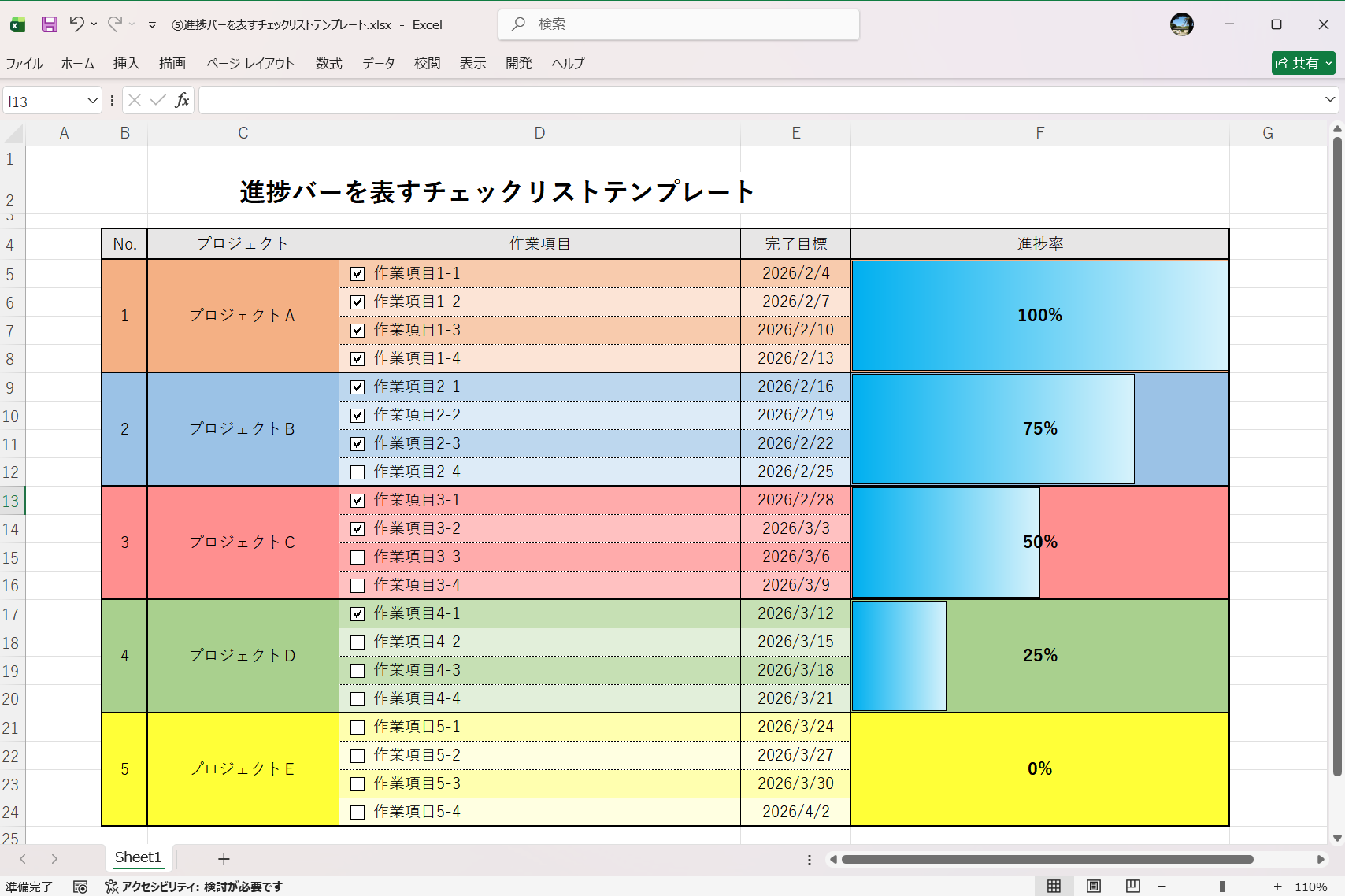Open the Insert Function (fx) dialog

[182, 100]
